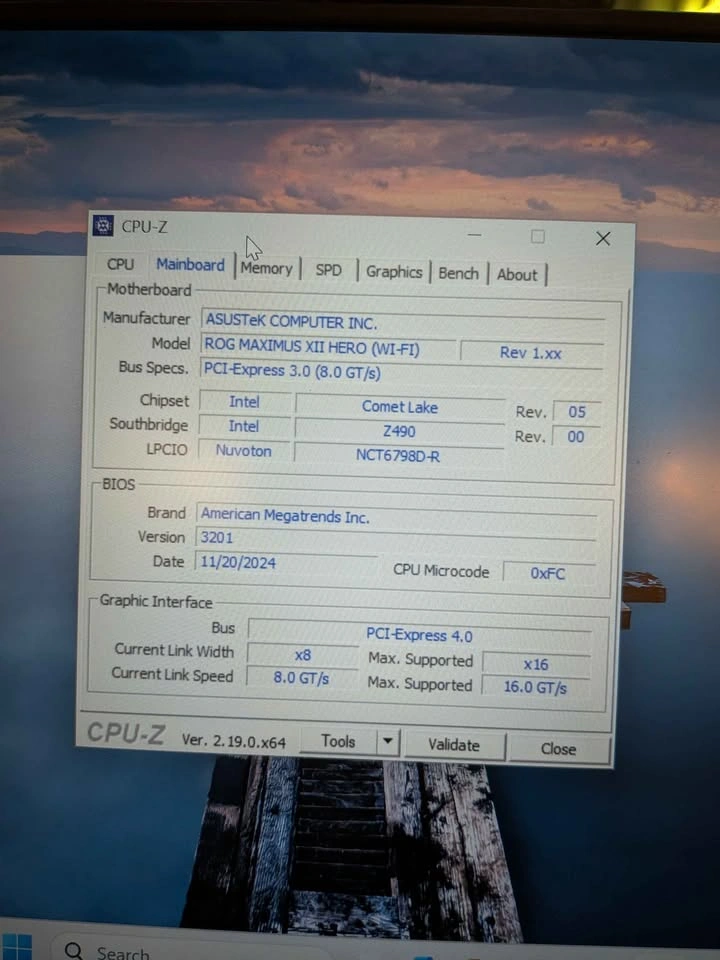Switch to the SPD tab
Viewport: 720px width, 960px height.
[329, 270]
